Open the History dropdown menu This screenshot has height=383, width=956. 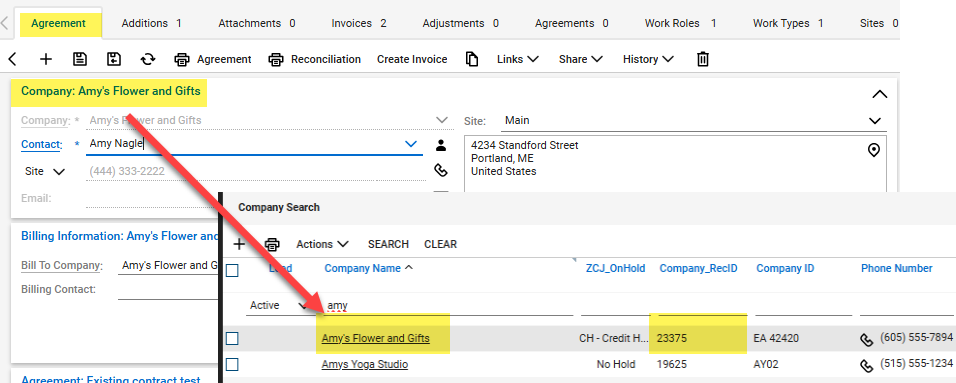pyautogui.click(x=647, y=59)
